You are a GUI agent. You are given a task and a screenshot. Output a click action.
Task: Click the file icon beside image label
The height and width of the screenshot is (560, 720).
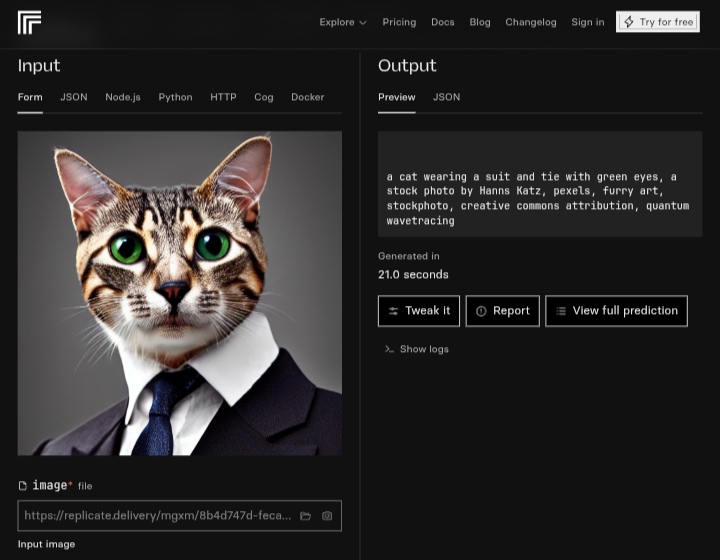(22, 486)
